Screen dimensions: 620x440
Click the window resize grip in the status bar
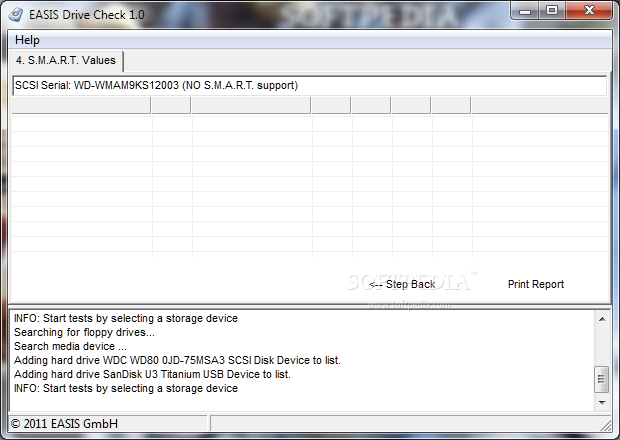tap(606, 425)
